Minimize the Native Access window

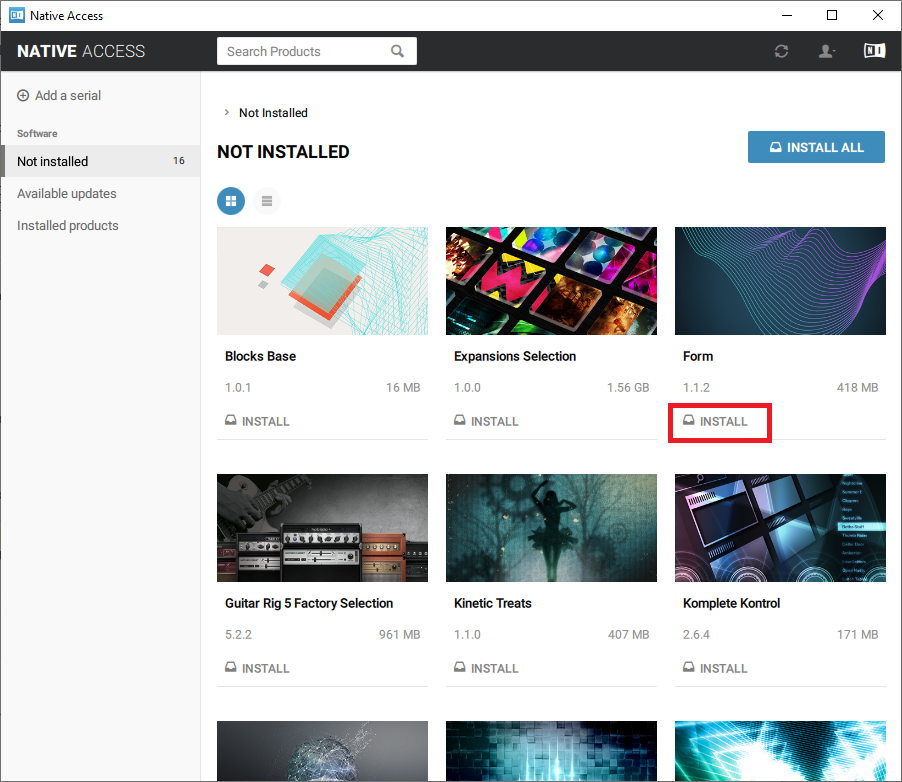coord(786,16)
